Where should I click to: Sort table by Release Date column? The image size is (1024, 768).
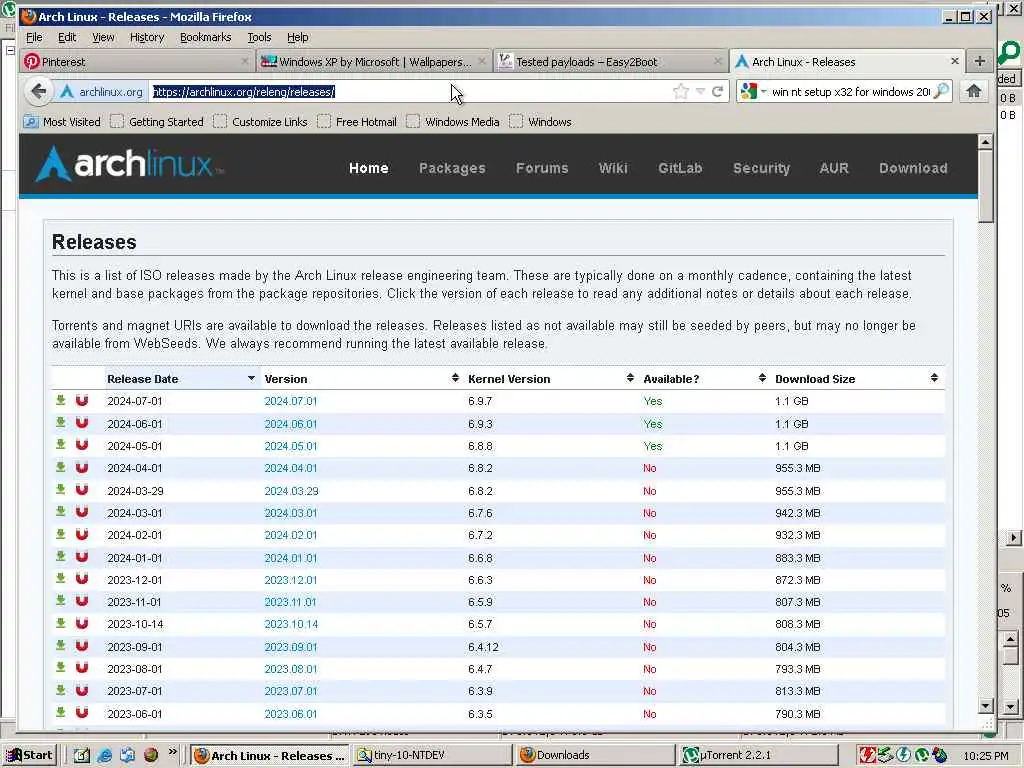click(x=182, y=379)
